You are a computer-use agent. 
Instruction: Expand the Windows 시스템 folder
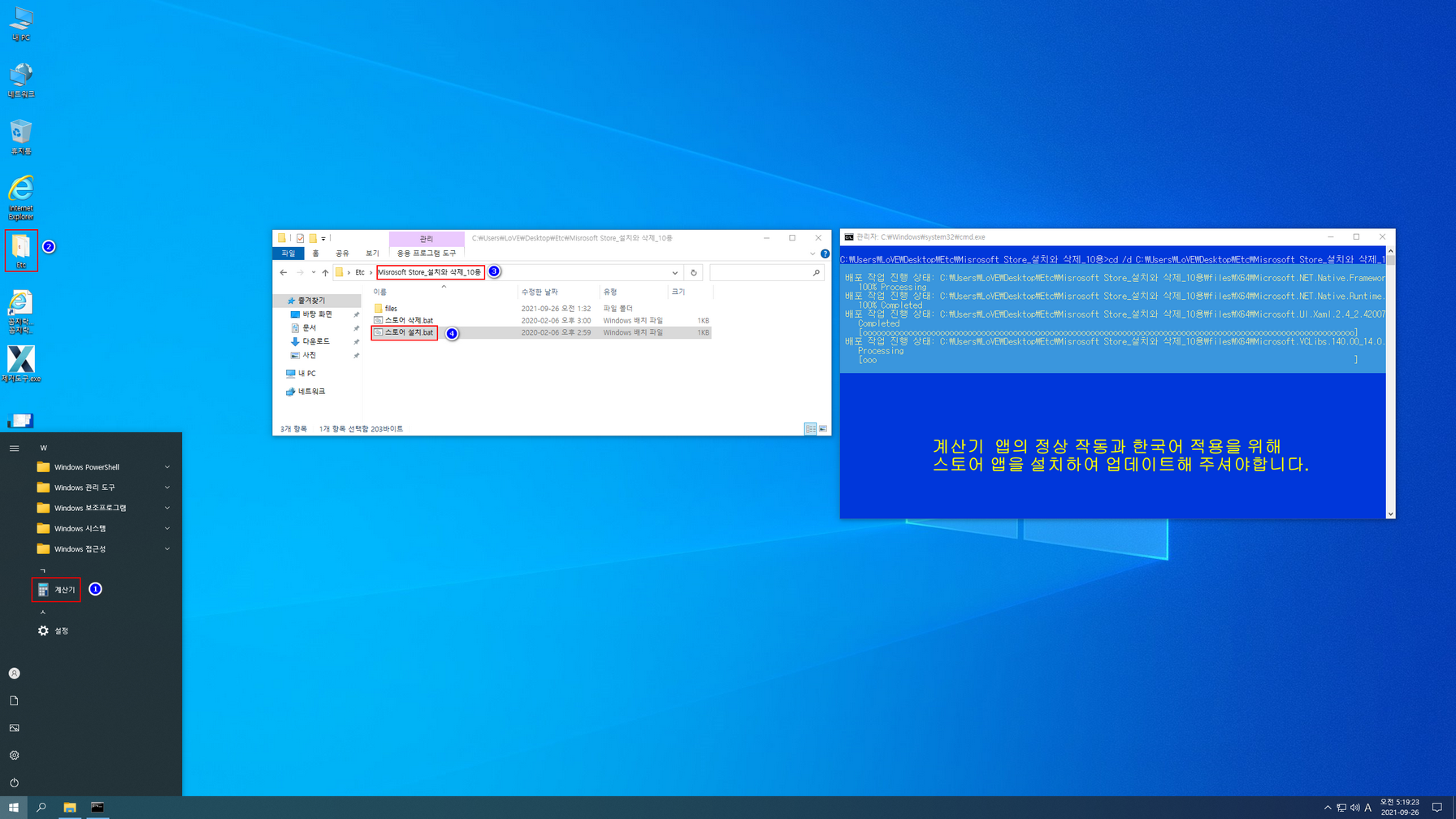[x=106, y=528]
